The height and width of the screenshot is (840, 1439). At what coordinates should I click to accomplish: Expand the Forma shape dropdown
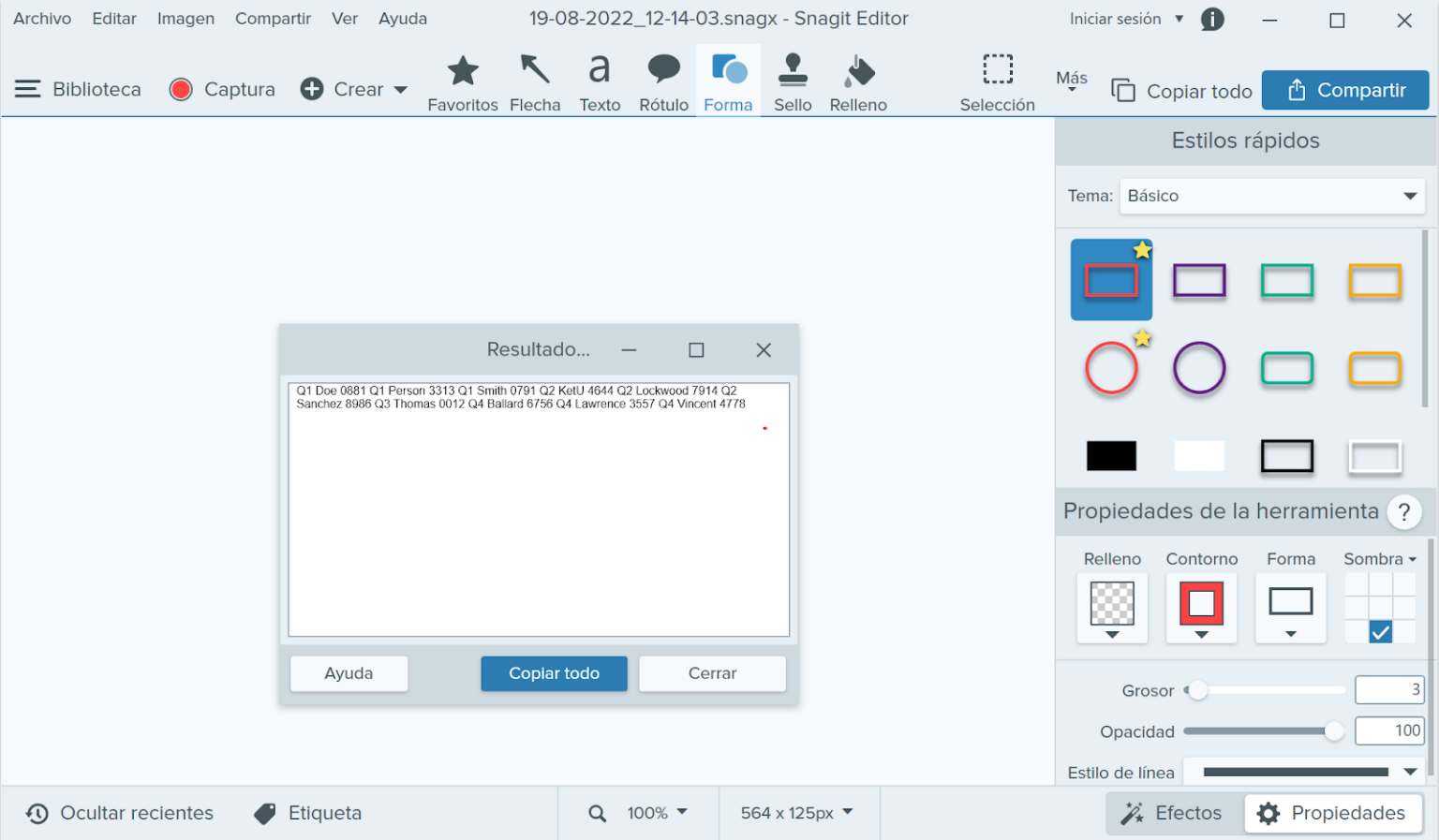pos(1291,608)
